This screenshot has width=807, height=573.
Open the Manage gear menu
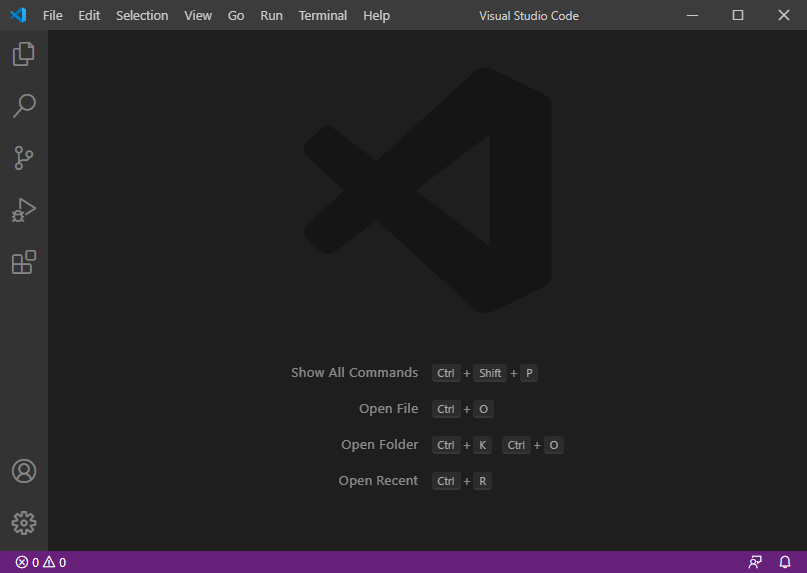(x=24, y=523)
